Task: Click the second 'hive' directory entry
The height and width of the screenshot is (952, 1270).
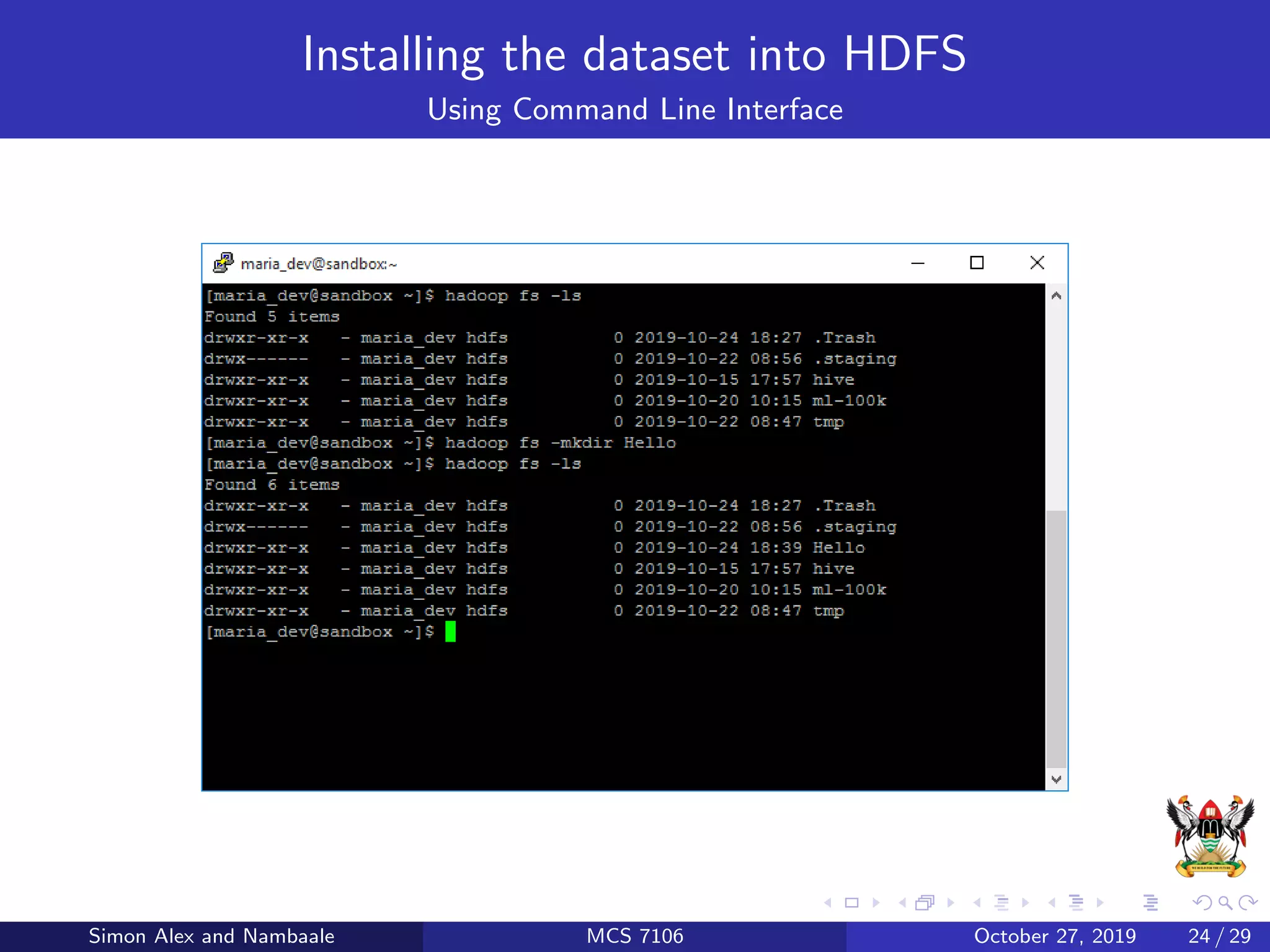Action: click(x=833, y=569)
